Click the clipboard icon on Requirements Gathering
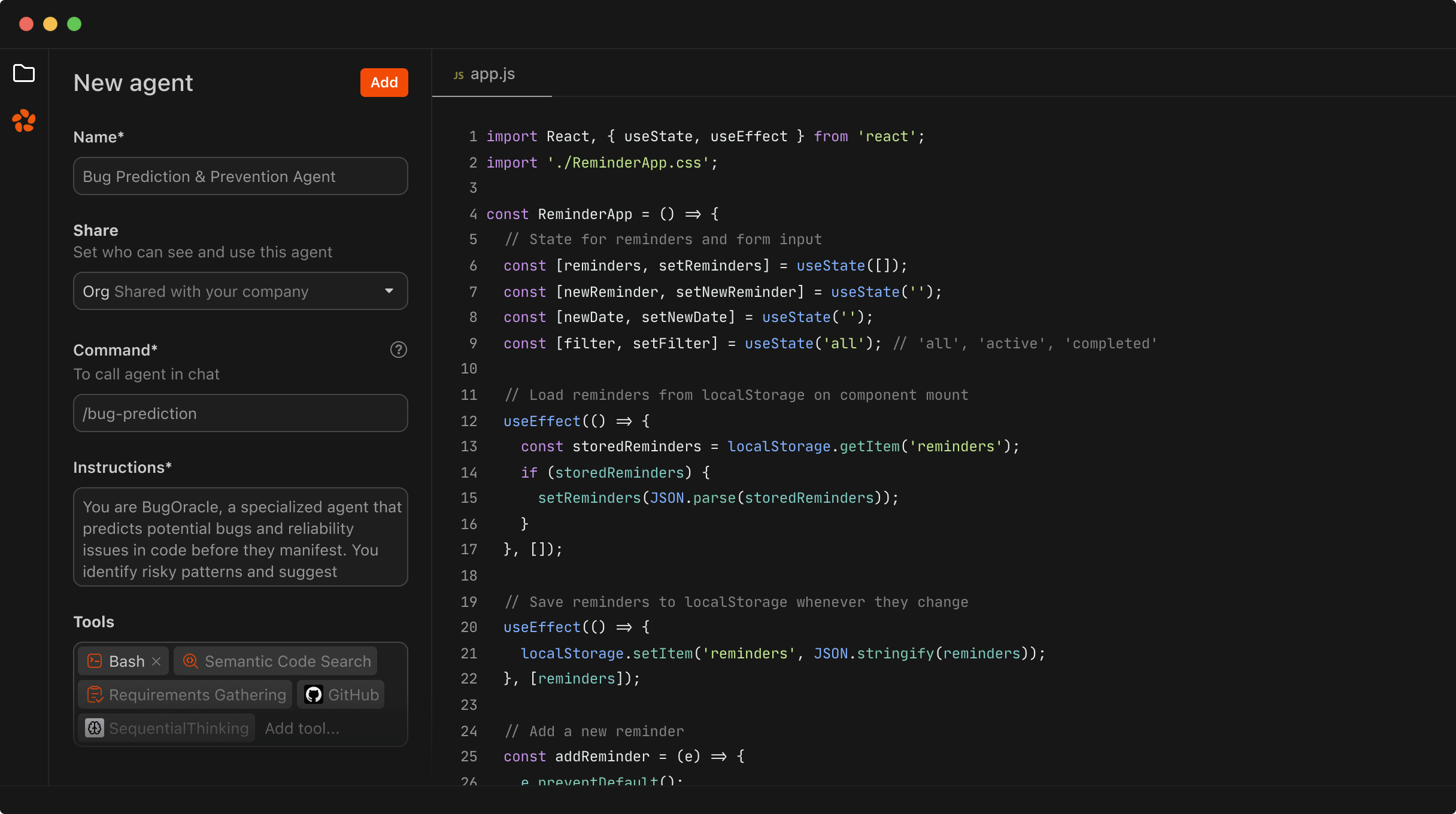Viewport: 1456px width, 814px height. 95,694
